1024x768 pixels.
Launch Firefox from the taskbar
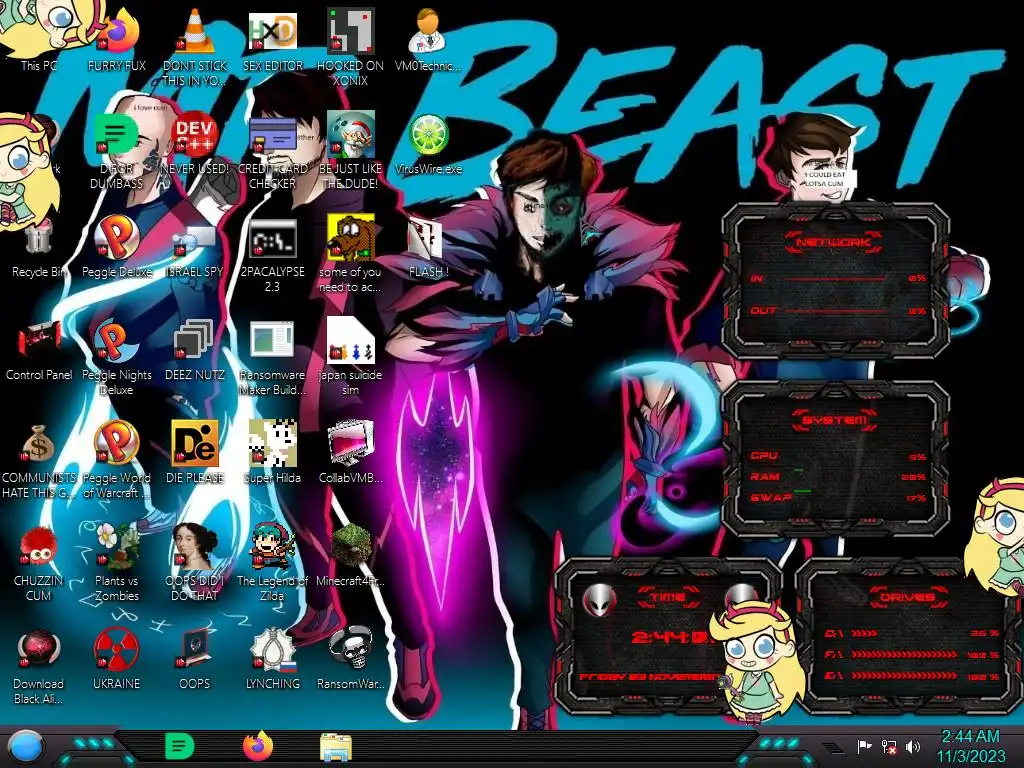pos(258,746)
